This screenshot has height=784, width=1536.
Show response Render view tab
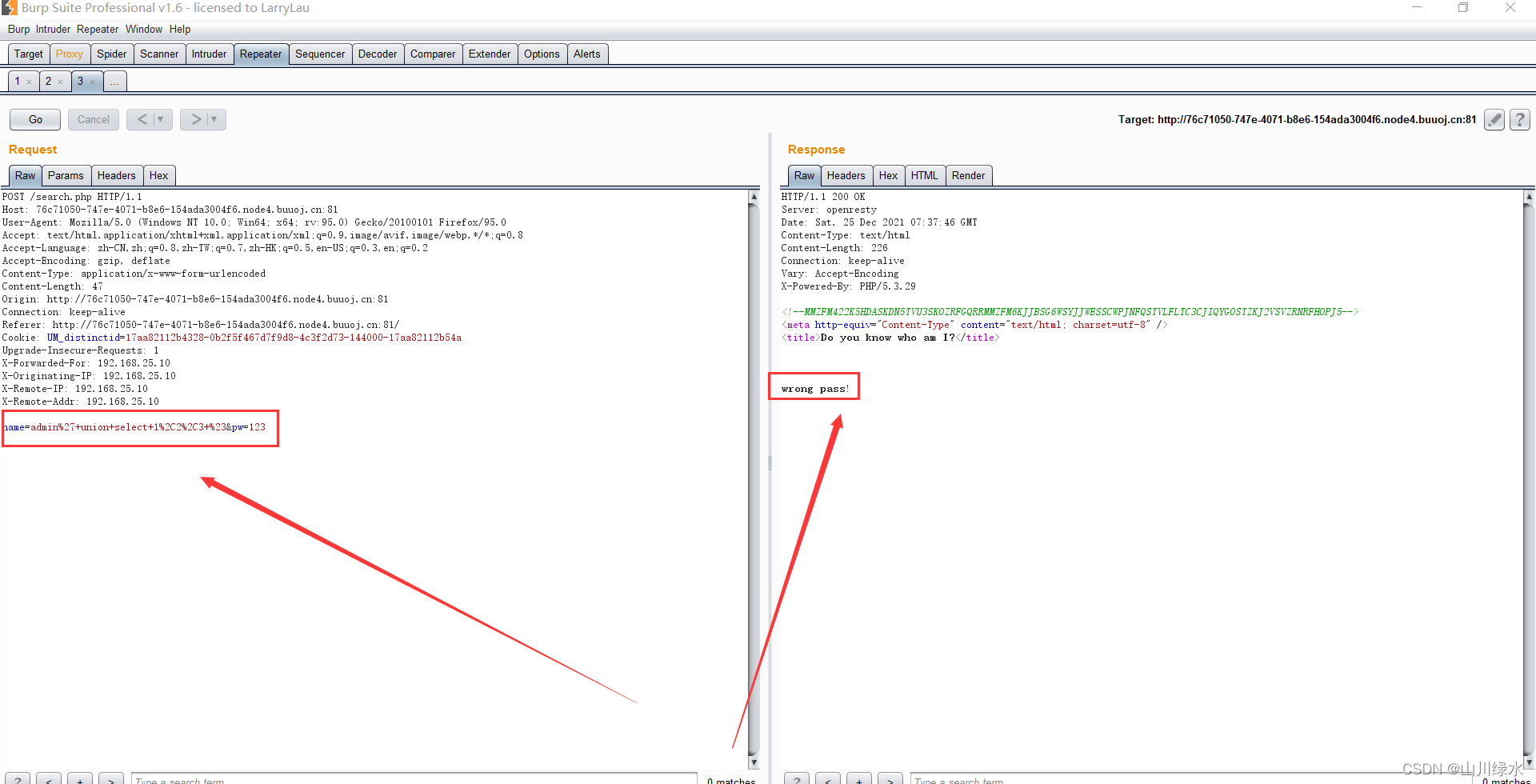tap(969, 175)
